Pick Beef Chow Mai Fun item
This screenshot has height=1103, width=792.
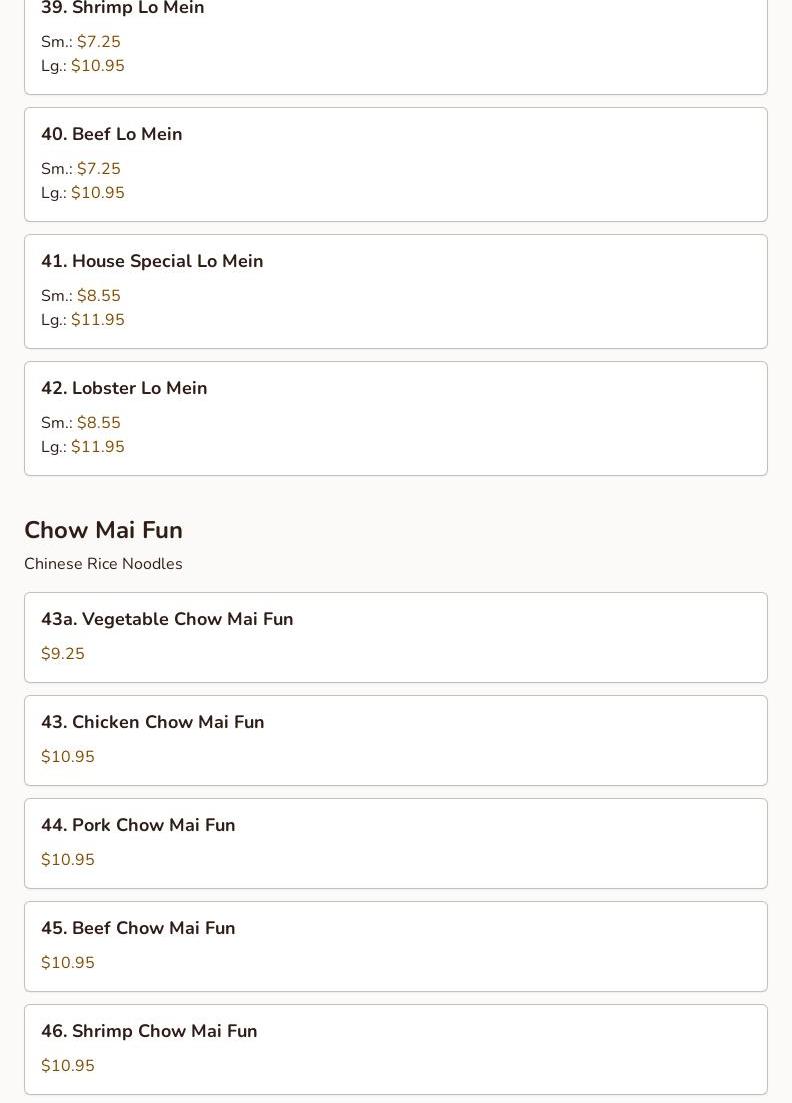click(x=138, y=928)
